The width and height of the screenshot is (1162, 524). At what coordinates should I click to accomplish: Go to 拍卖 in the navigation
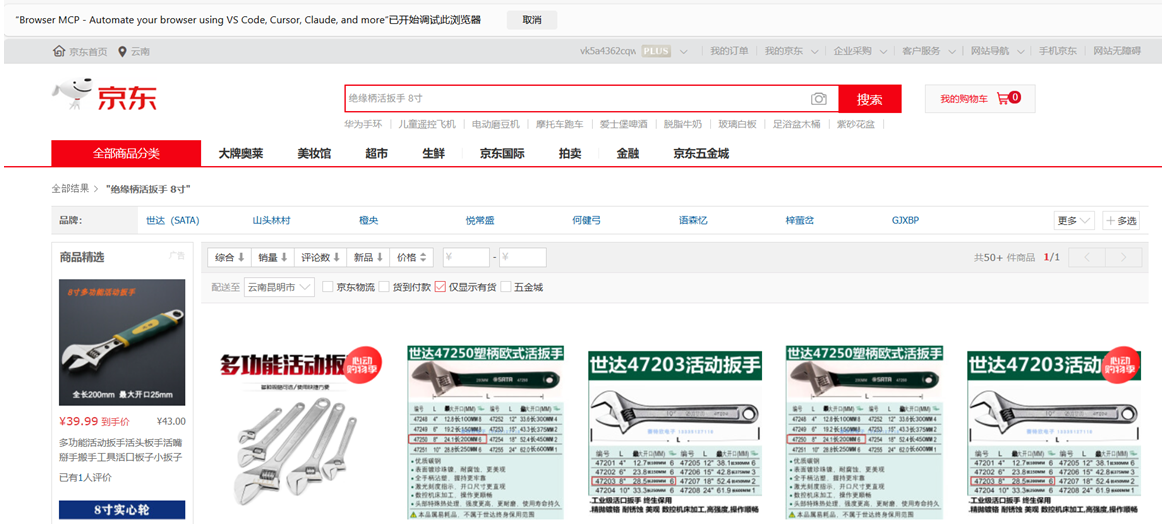(x=570, y=153)
